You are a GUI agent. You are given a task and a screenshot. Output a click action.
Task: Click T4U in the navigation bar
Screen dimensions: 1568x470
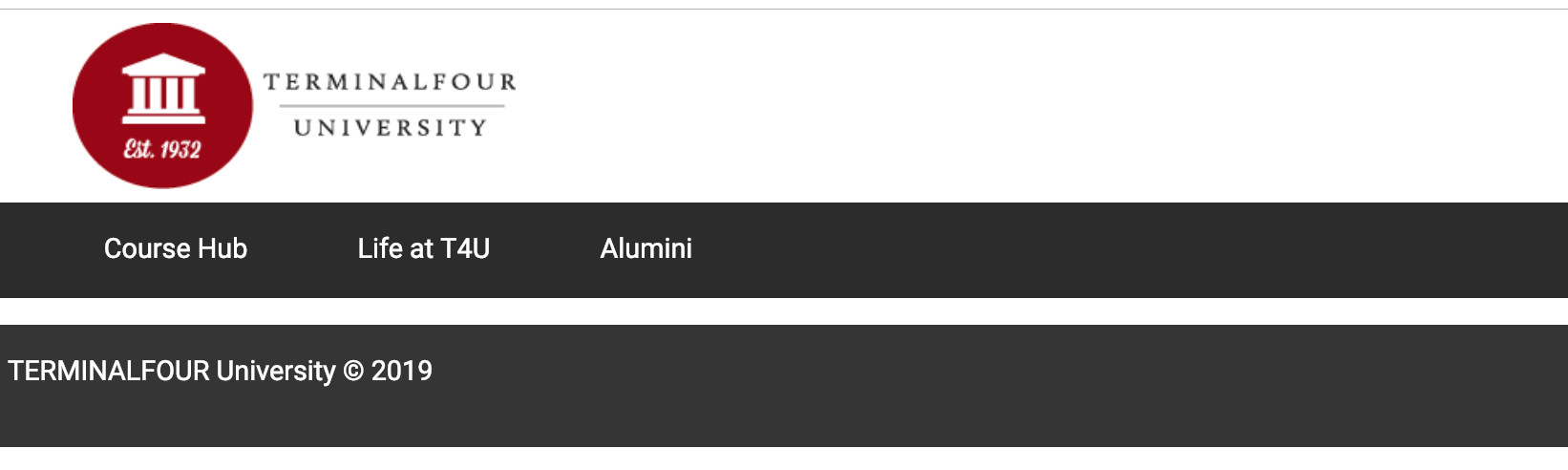pyautogui.click(x=465, y=248)
